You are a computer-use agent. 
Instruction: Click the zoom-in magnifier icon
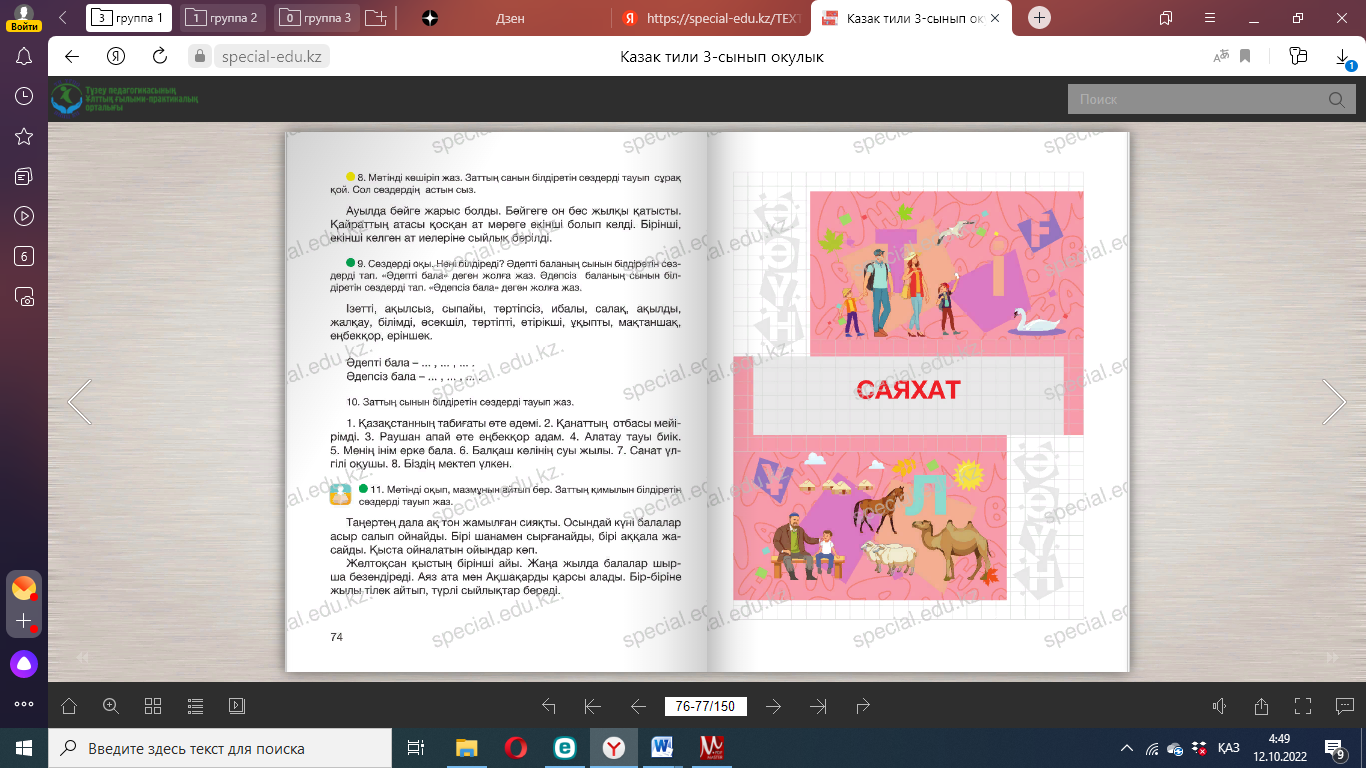pos(111,706)
